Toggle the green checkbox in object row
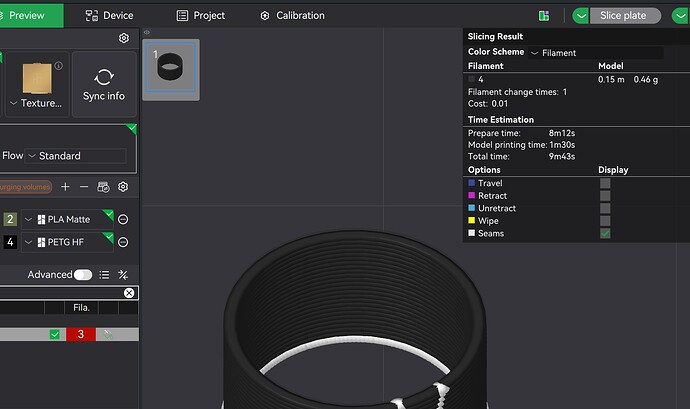Screen dimensions: 690x409 click(55, 335)
